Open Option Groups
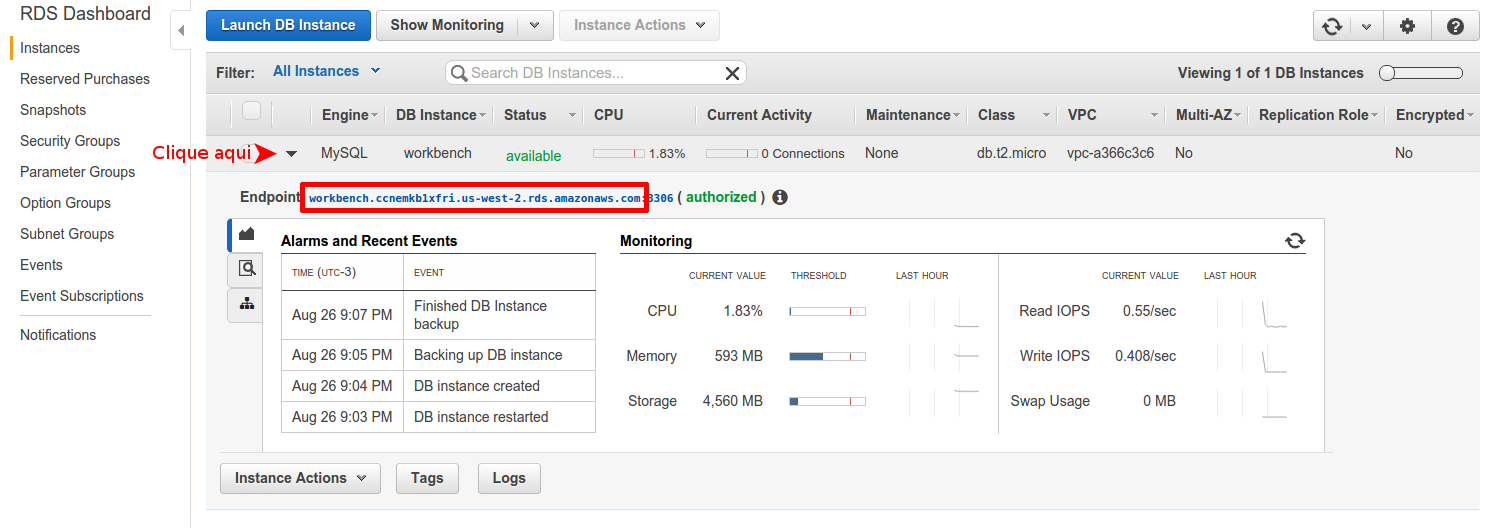 65,203
